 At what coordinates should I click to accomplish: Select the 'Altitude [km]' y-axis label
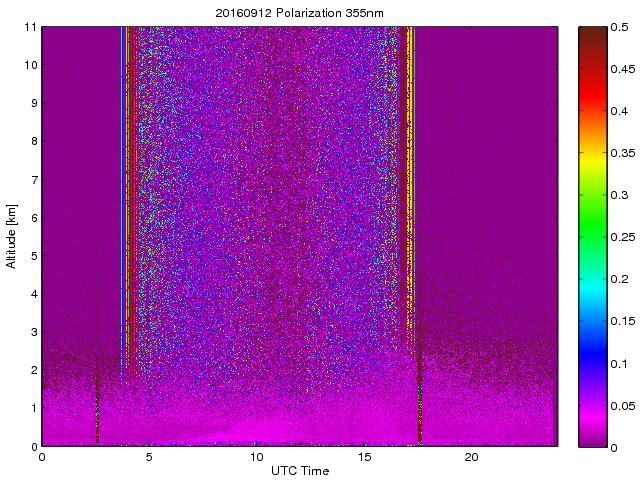coord(12,236)
